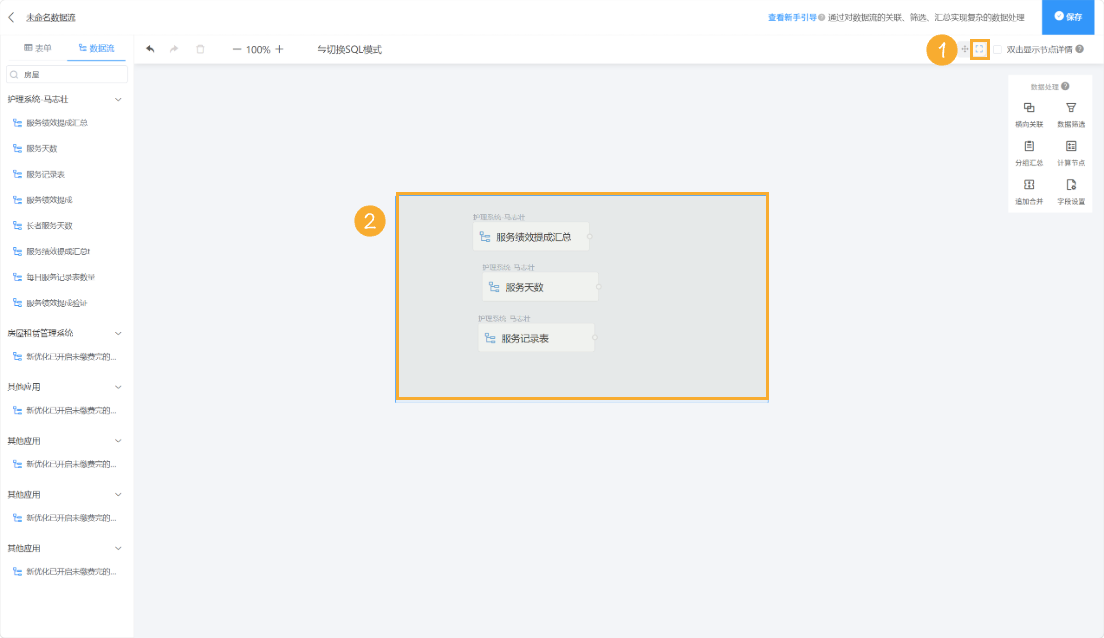Click the sidebar search field
This screenshot has width=1104, height=638.
(67, 74)
